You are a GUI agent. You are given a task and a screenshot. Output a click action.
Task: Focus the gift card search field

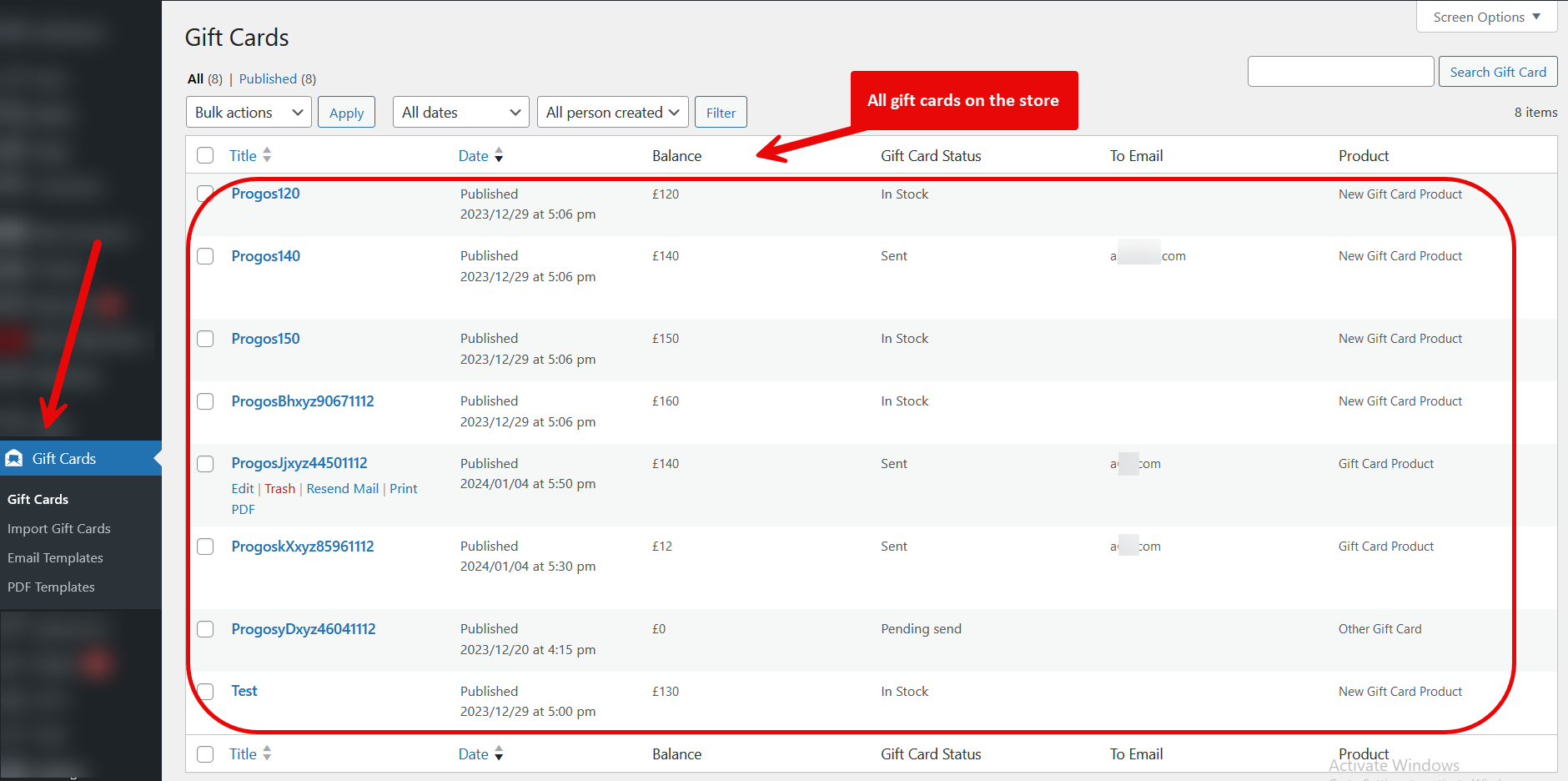[x=1341, y=72]
